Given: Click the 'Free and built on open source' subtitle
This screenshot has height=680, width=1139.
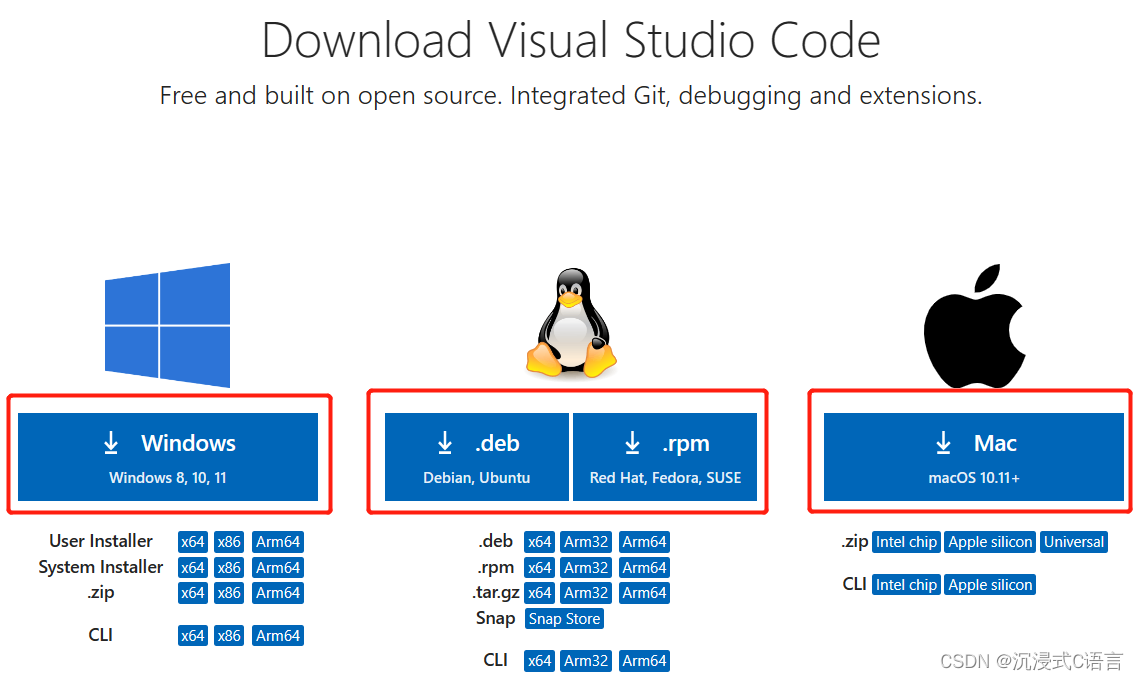Looking at the screenshot, I should pos(571,96).
